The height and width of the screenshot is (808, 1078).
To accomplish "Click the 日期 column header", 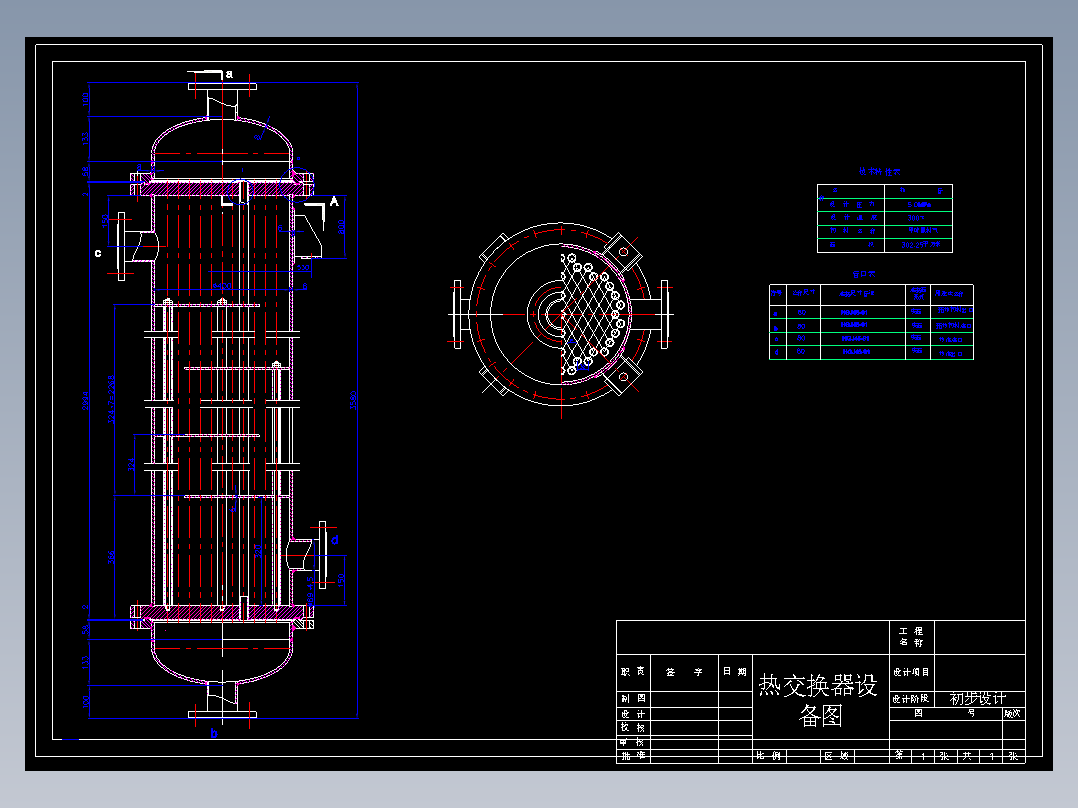I will coord(735,672).
